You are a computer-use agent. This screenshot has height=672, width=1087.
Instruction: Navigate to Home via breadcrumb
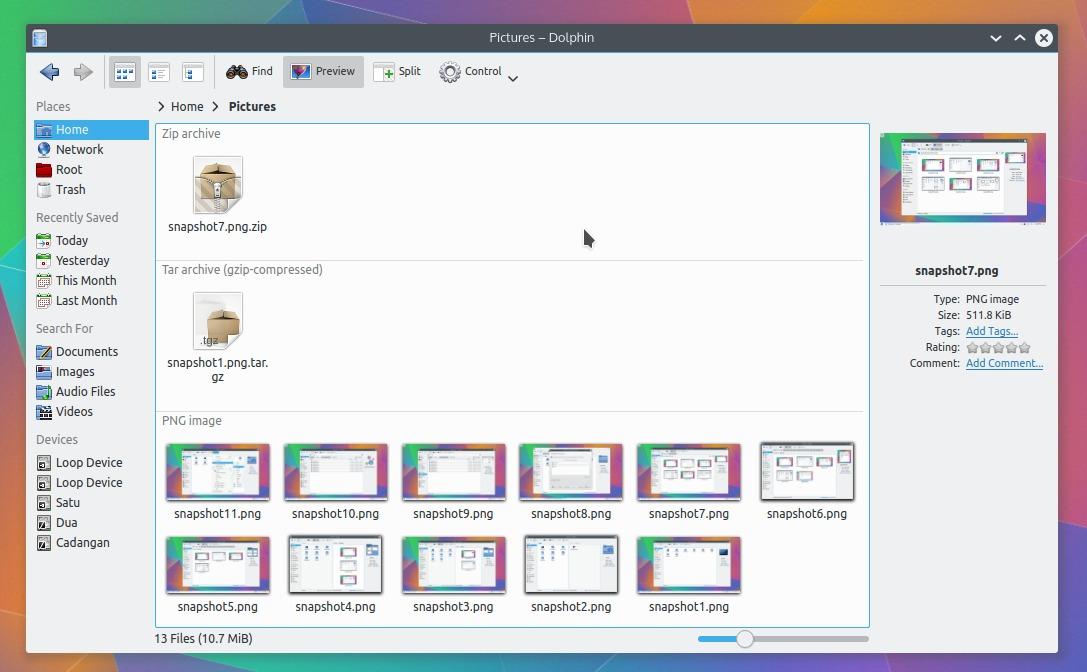tap(186, 106)
